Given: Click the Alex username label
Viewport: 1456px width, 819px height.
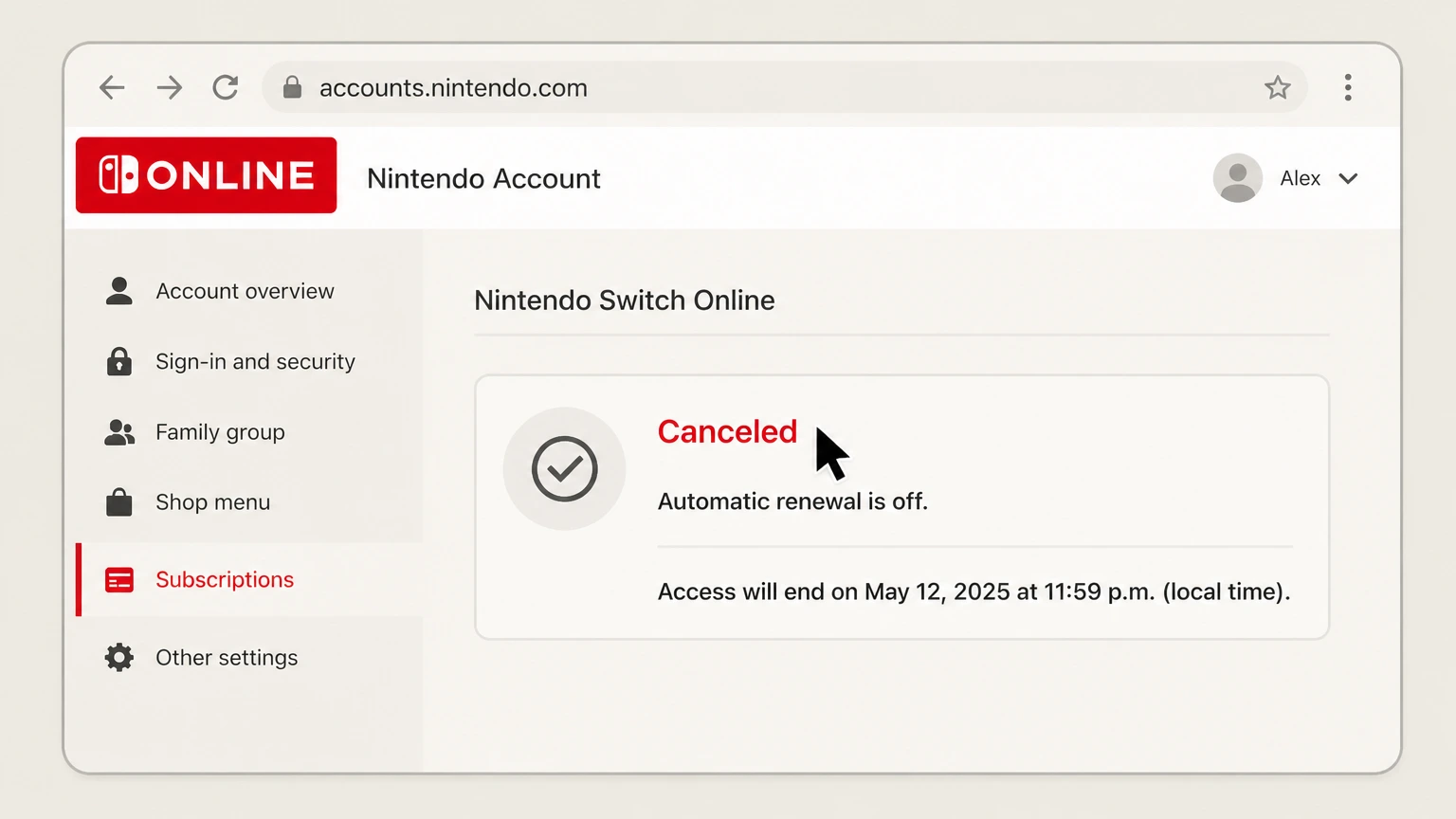Looking at the screenshot, I should (x=1300, y=178).
